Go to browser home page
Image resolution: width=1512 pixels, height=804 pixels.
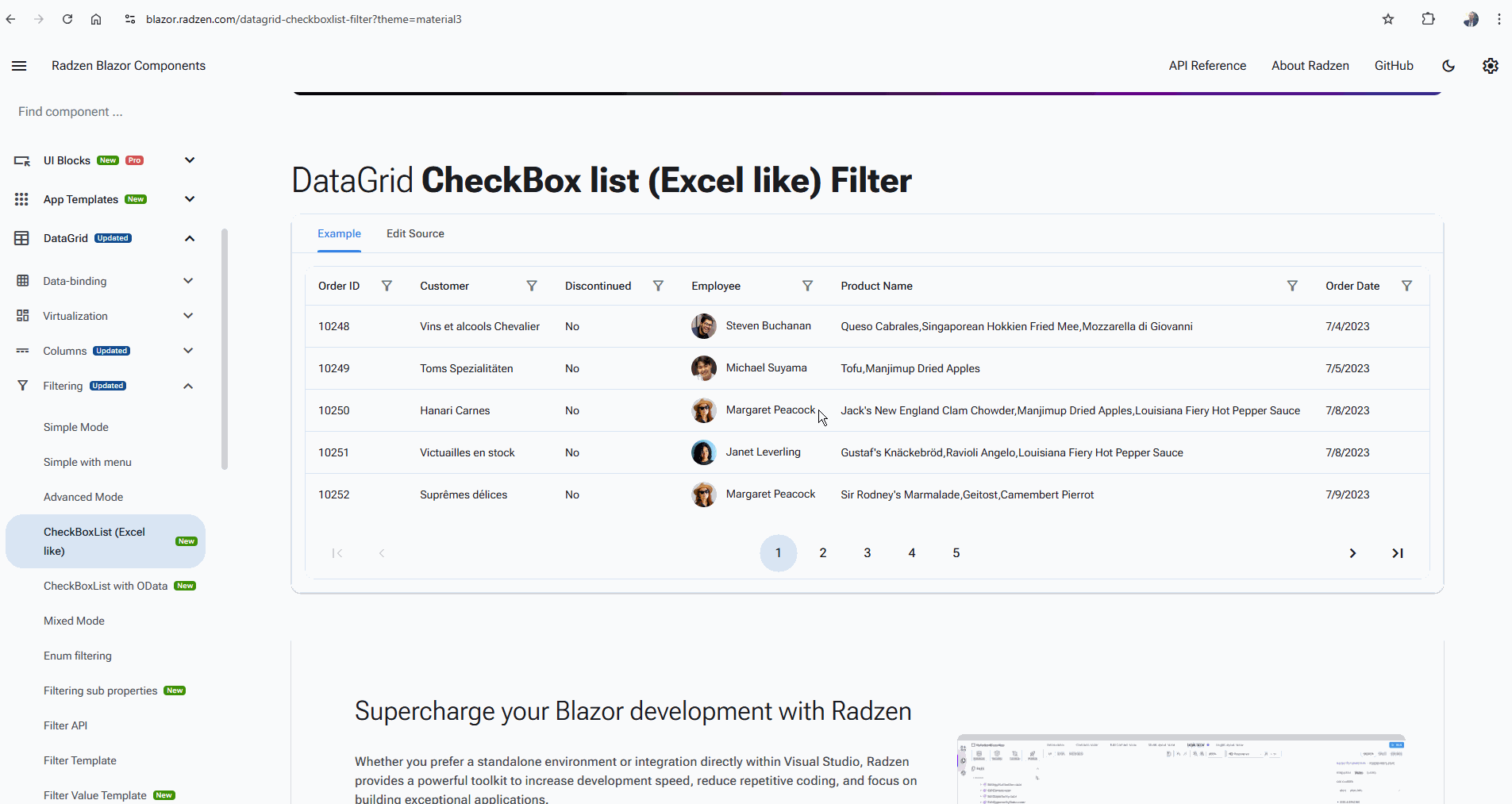coord(96,19)
